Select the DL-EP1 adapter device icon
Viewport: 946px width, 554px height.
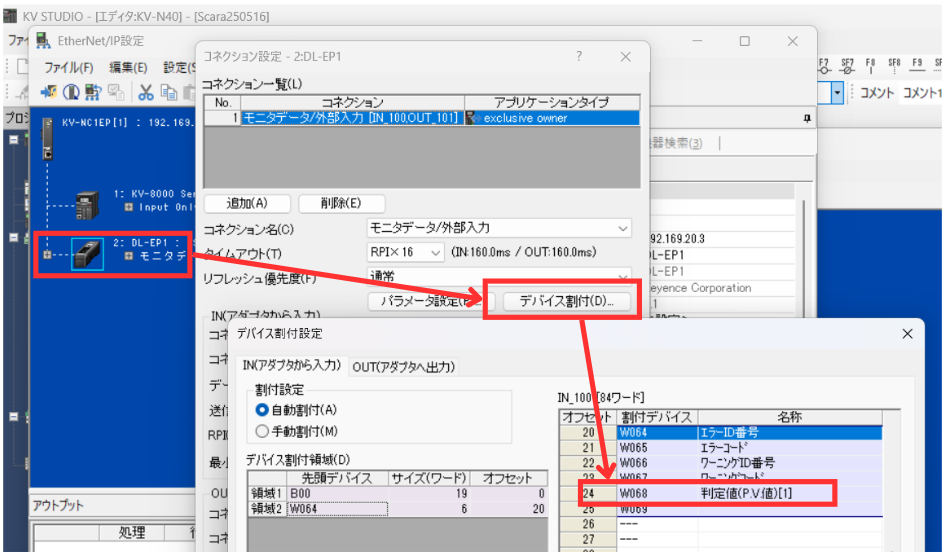click(x=88, y=253)
